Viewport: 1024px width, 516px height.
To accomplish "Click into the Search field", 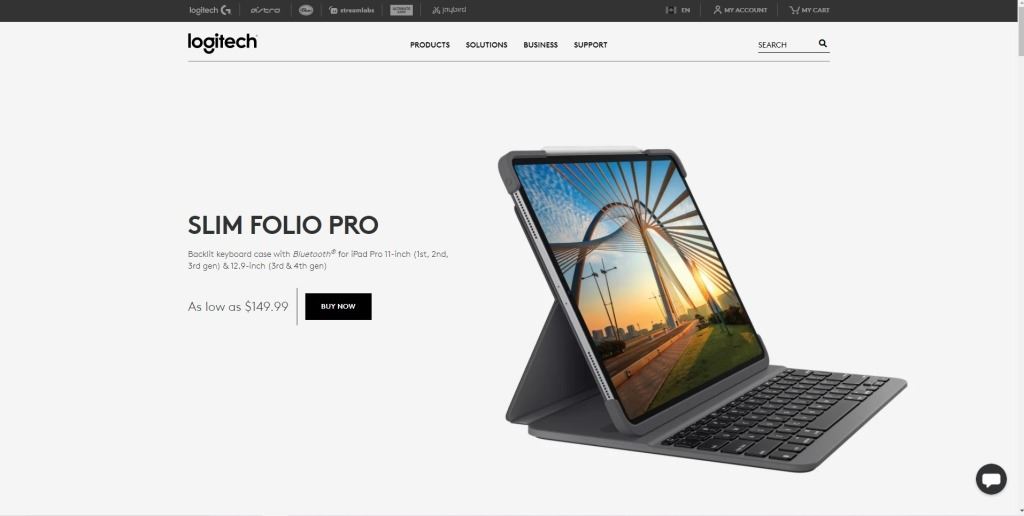I will (786, 45).
